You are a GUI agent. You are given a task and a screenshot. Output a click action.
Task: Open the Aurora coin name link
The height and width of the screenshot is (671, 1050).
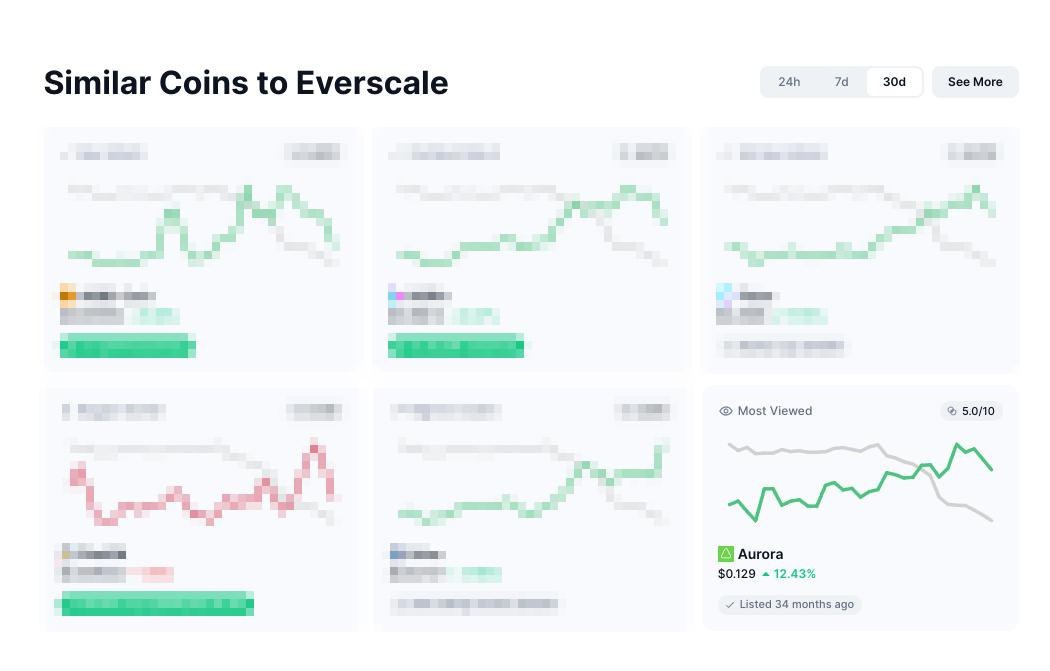(x=760, y=554)
